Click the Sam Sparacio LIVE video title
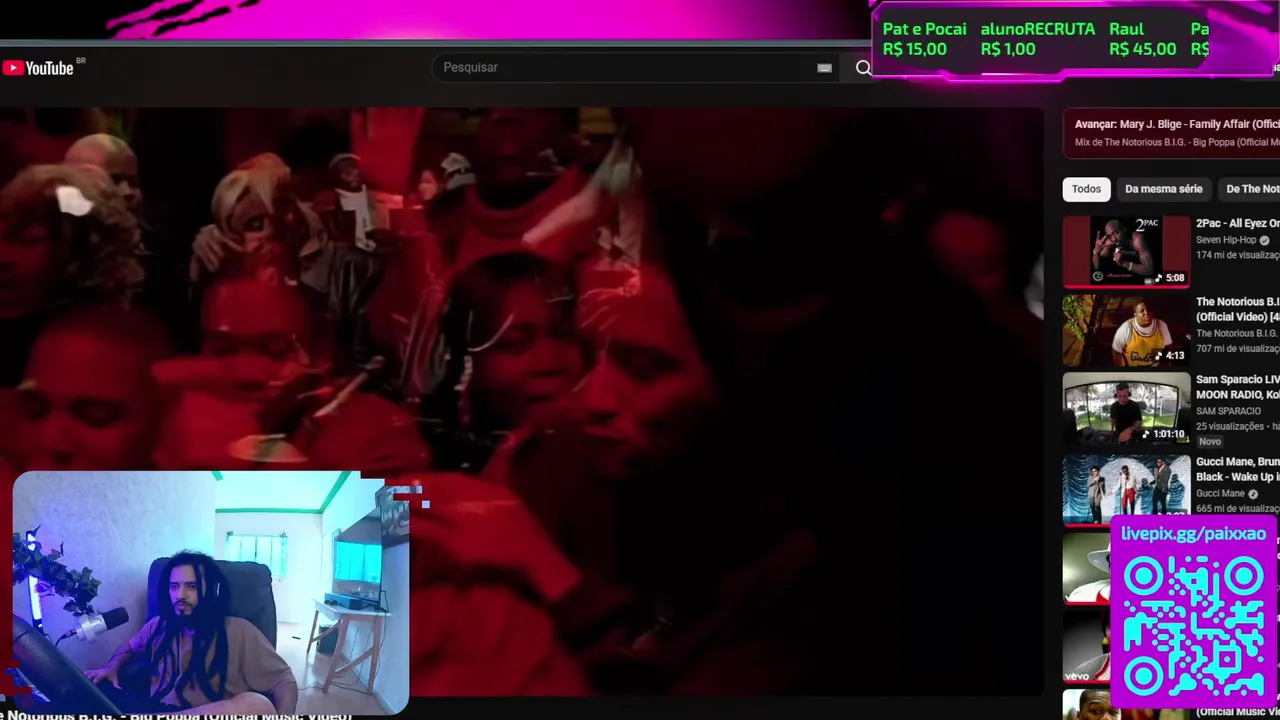Viewport: 1280px width, 720px height. [1237, 387]
